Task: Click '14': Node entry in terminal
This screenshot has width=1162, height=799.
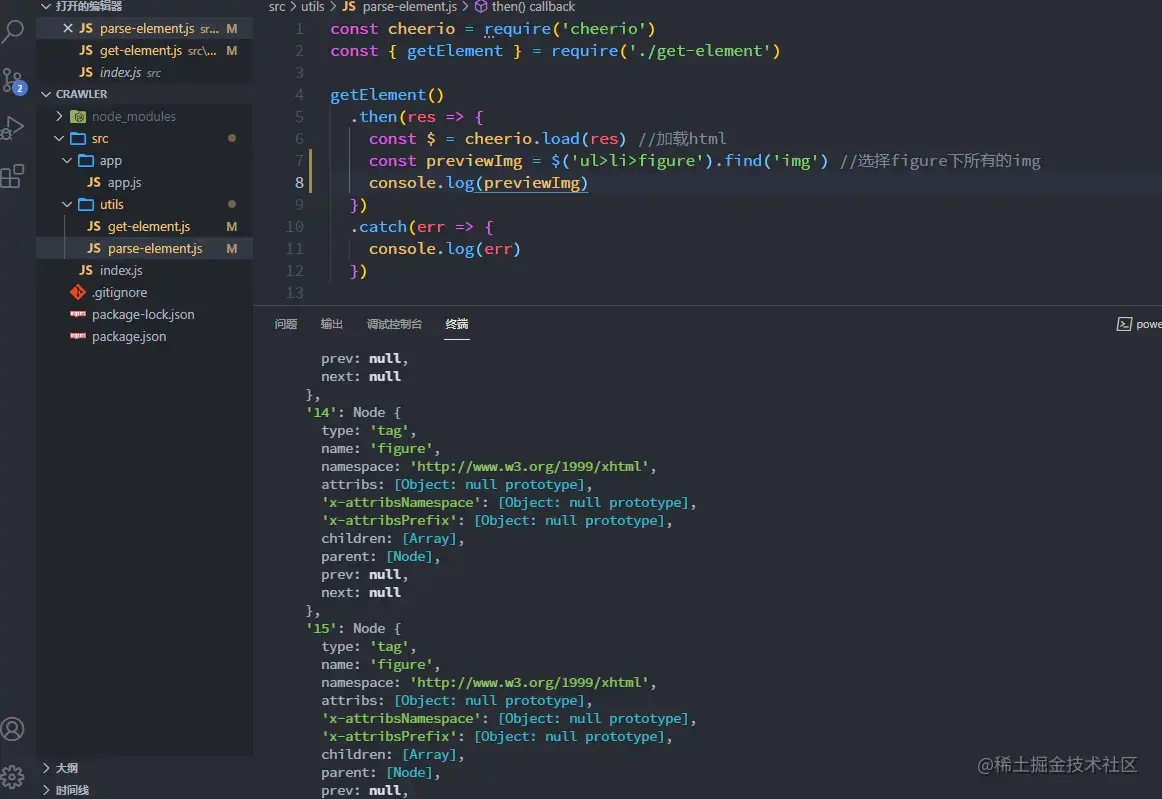Action: click(353, 412)
